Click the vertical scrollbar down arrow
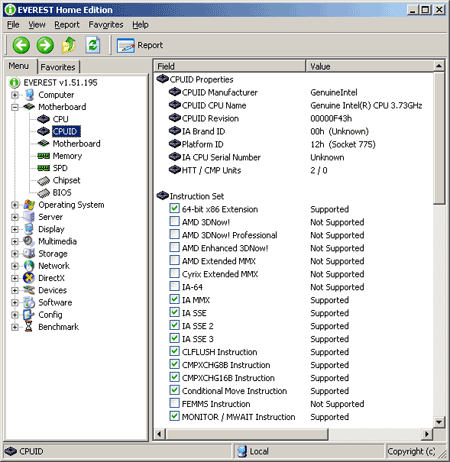 pyautogui.click(x=439, y=422)
